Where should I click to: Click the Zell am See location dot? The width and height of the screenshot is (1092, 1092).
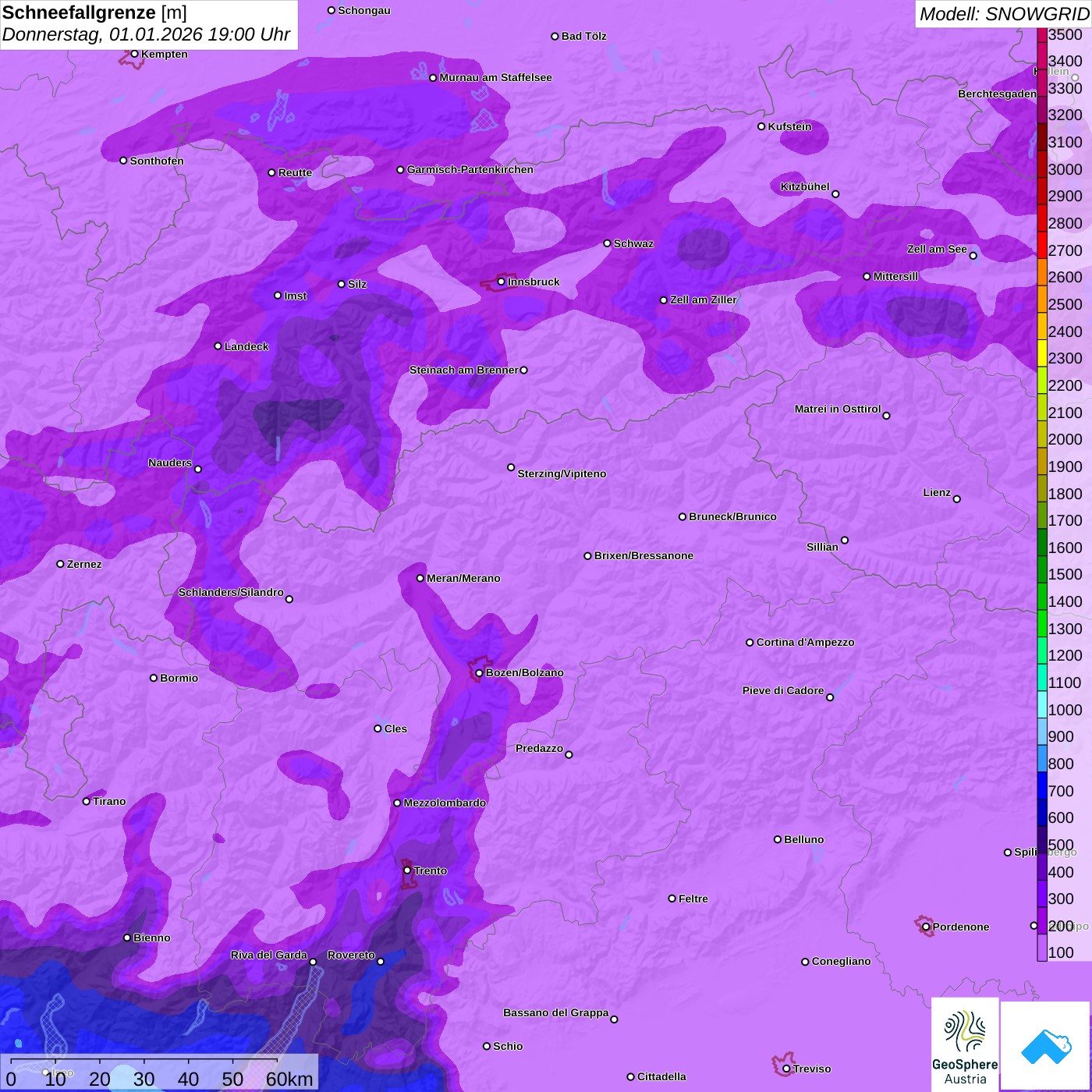click(973, 256)
